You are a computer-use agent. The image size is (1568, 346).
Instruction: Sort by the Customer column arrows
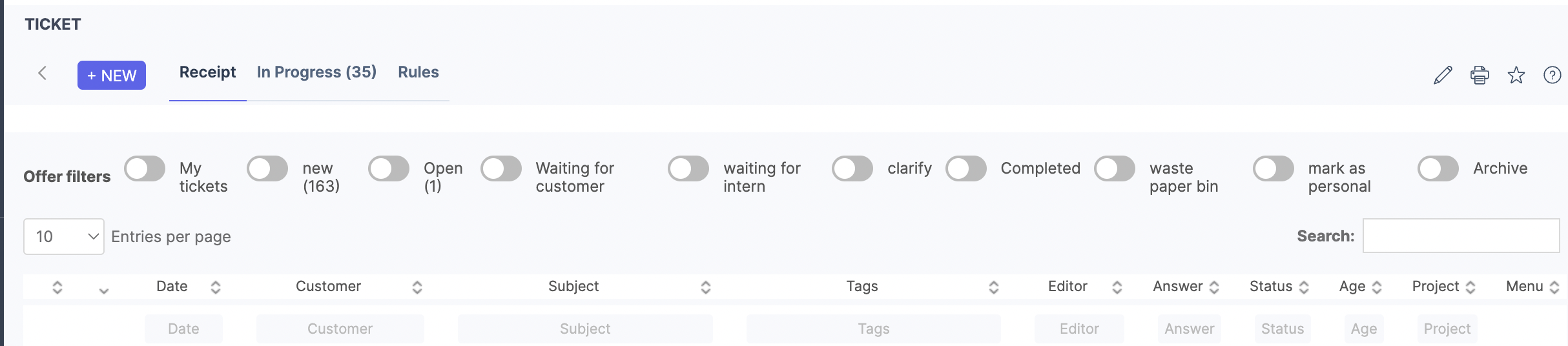(417, 287)
